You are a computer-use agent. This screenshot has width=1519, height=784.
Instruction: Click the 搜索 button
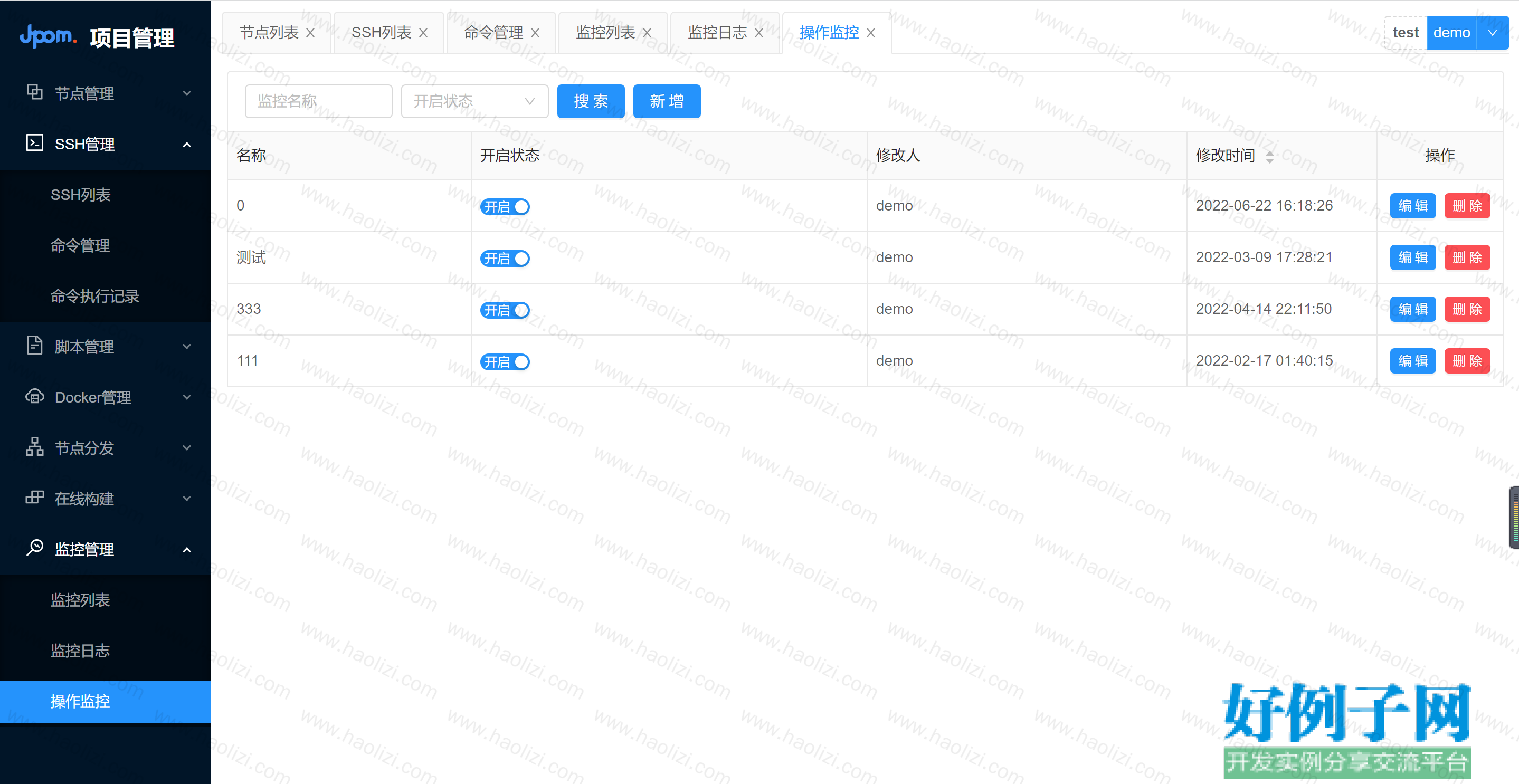pyautogui.click(x=591, y=101)
